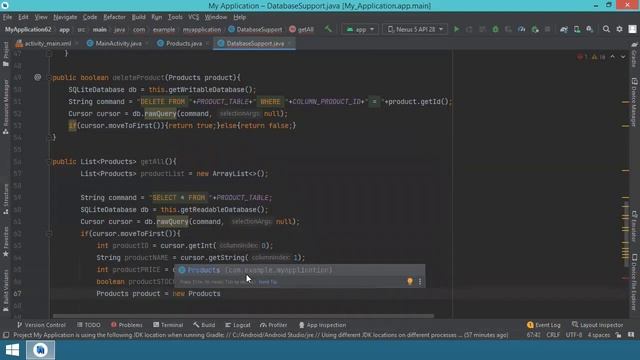
Task: Click the Next Tip link in completion popup
Action: pyautogui.click(x=268, y=282)
